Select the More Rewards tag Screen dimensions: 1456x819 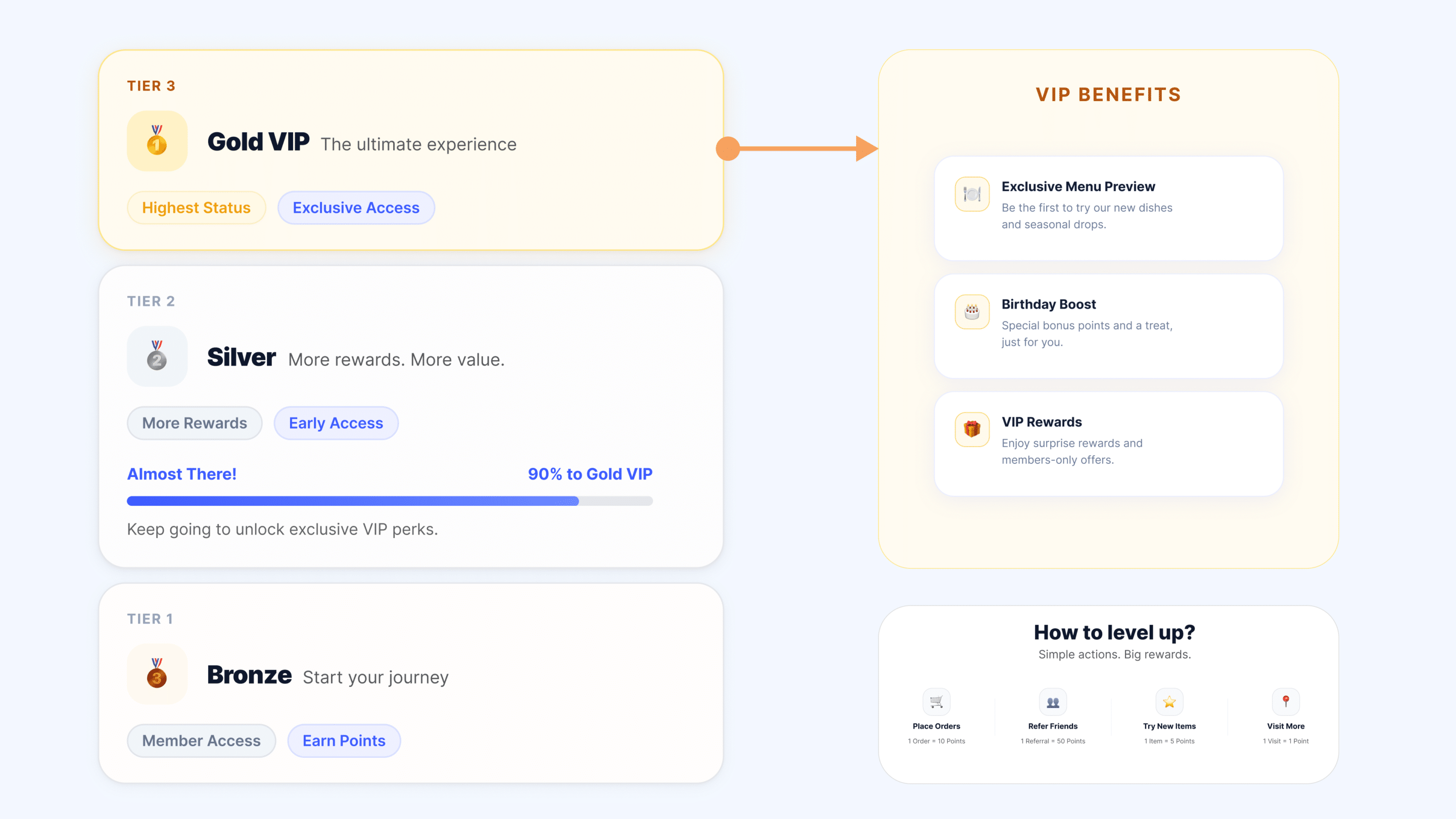point(195,423)
